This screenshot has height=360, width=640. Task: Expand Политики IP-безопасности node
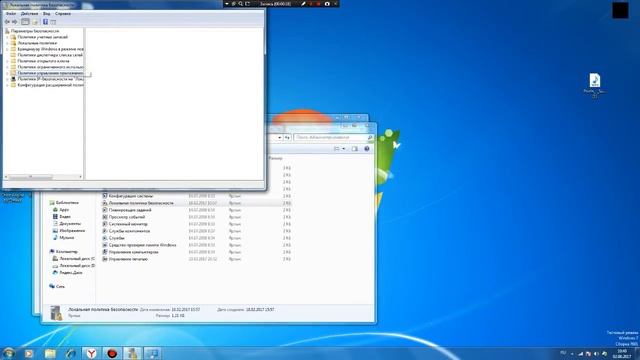pos(7,79)
